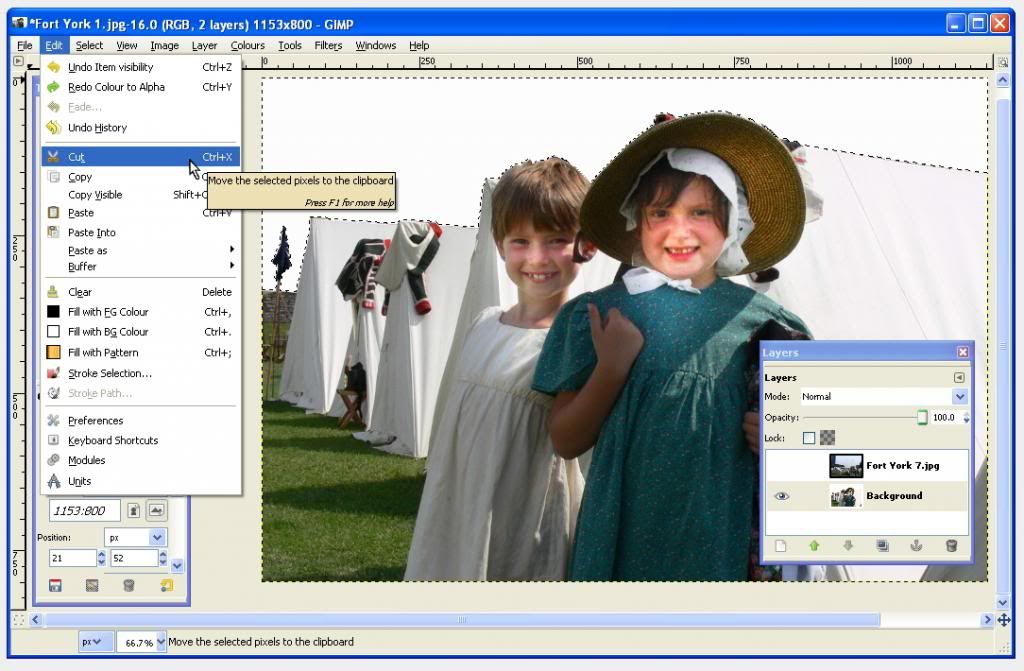
Task: Open the Help menu
Action: tap(419, 45)
